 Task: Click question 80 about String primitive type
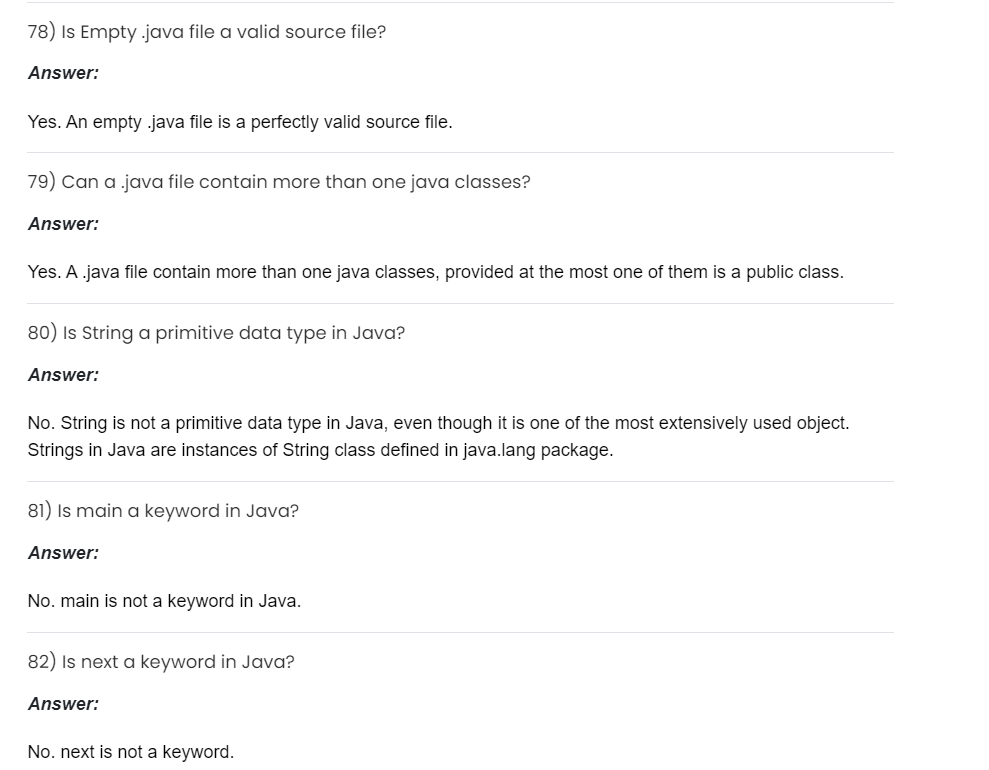point(216,333)
